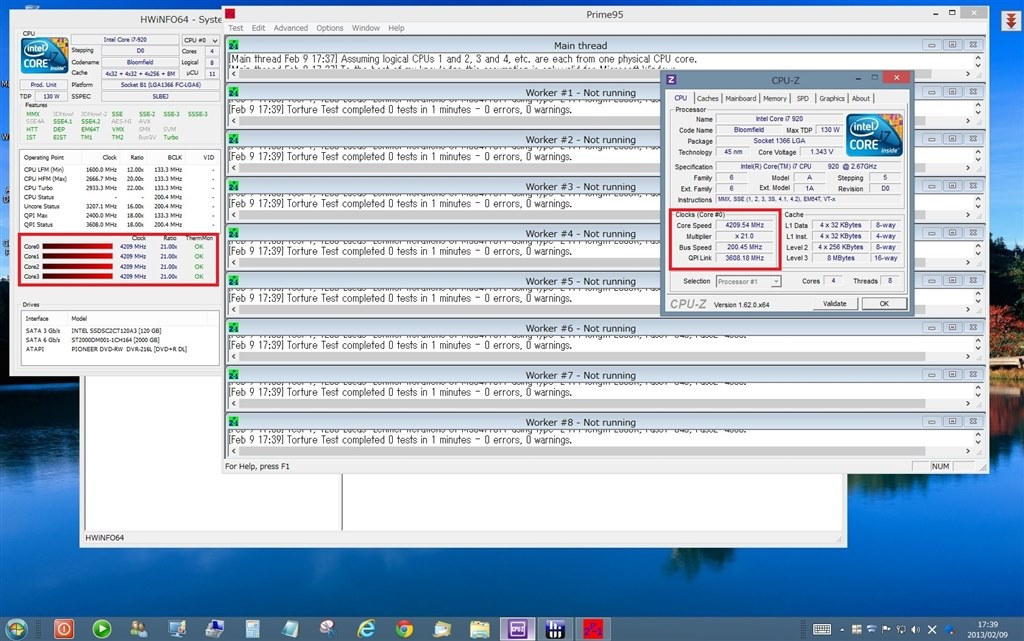Open Internet Explorer from the taskbar
The width and height of the screenshot is (1024, 641).
point(366,629)
